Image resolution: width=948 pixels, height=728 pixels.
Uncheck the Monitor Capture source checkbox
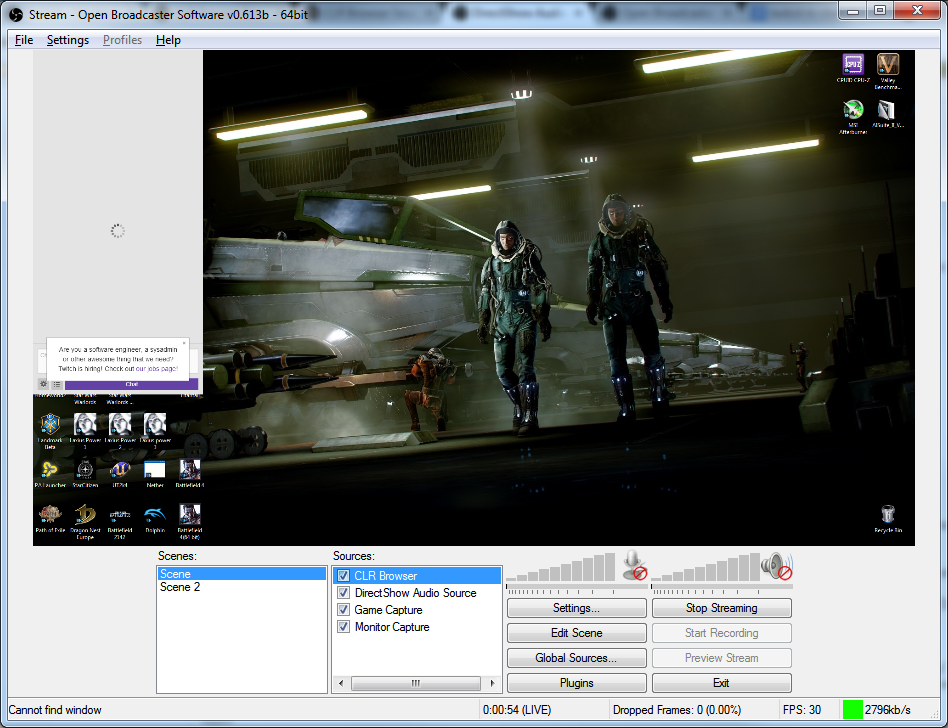click(x=343, y=626)
